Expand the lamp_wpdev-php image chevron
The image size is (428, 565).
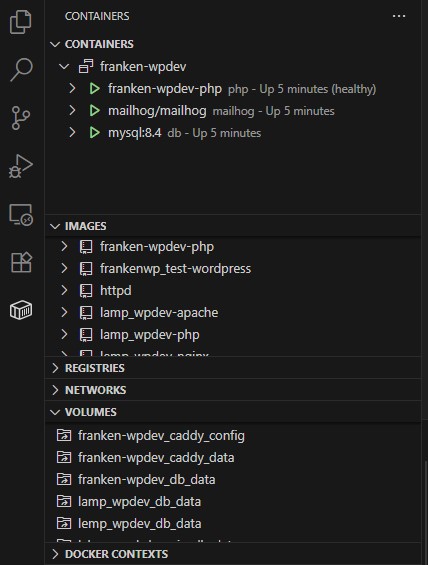(64, 335)
